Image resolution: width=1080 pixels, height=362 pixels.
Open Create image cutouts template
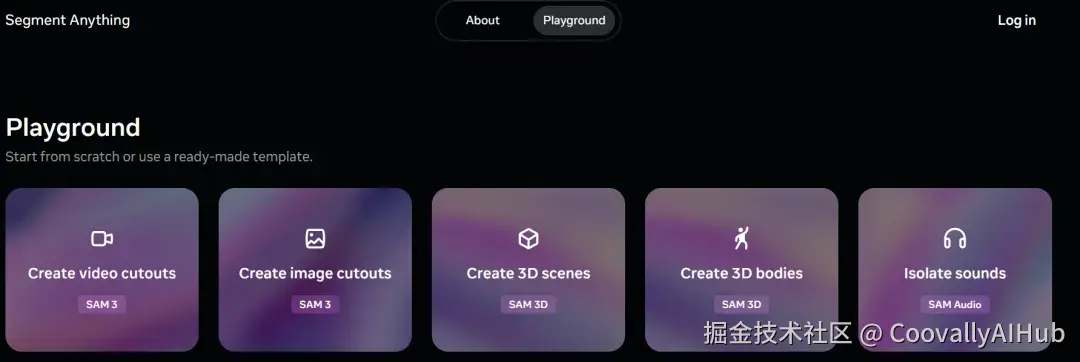coord(315,270)
